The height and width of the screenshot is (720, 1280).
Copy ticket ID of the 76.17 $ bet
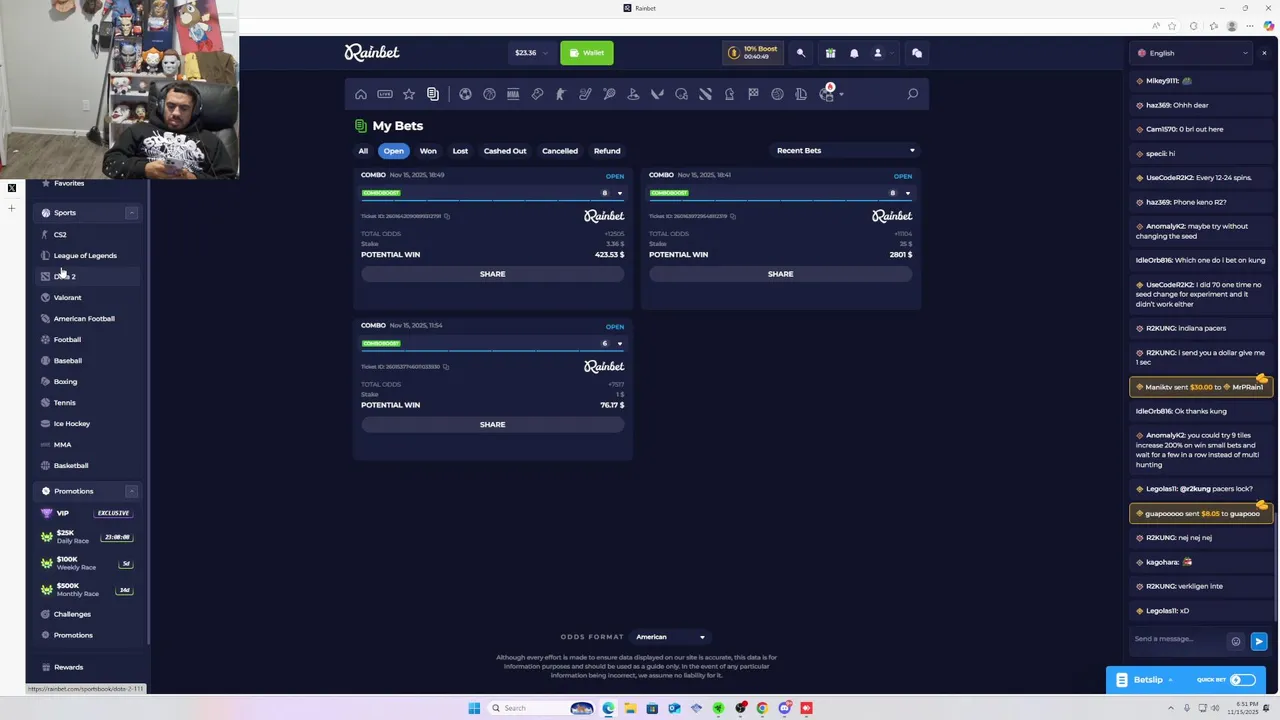[x=446, y=367]
